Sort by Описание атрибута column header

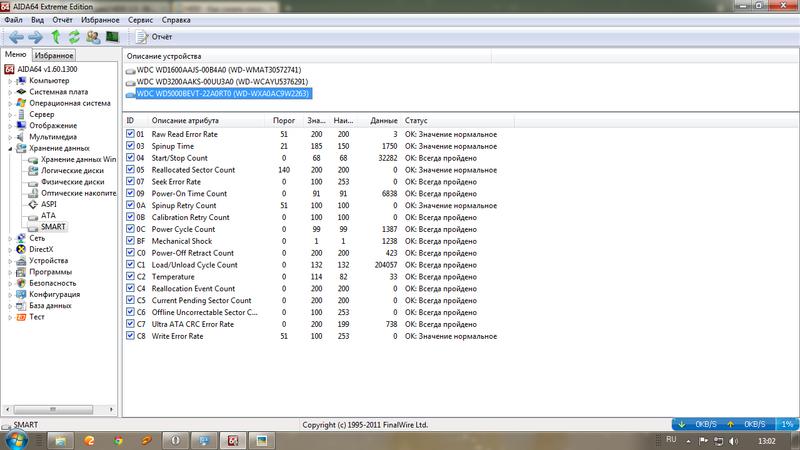207,120
